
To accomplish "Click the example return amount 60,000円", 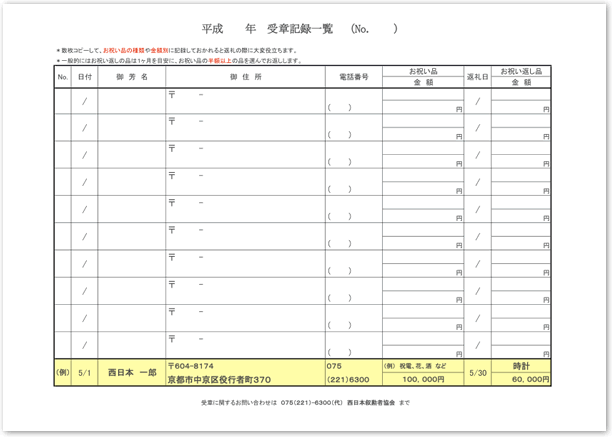I will (x=530, y=379).
